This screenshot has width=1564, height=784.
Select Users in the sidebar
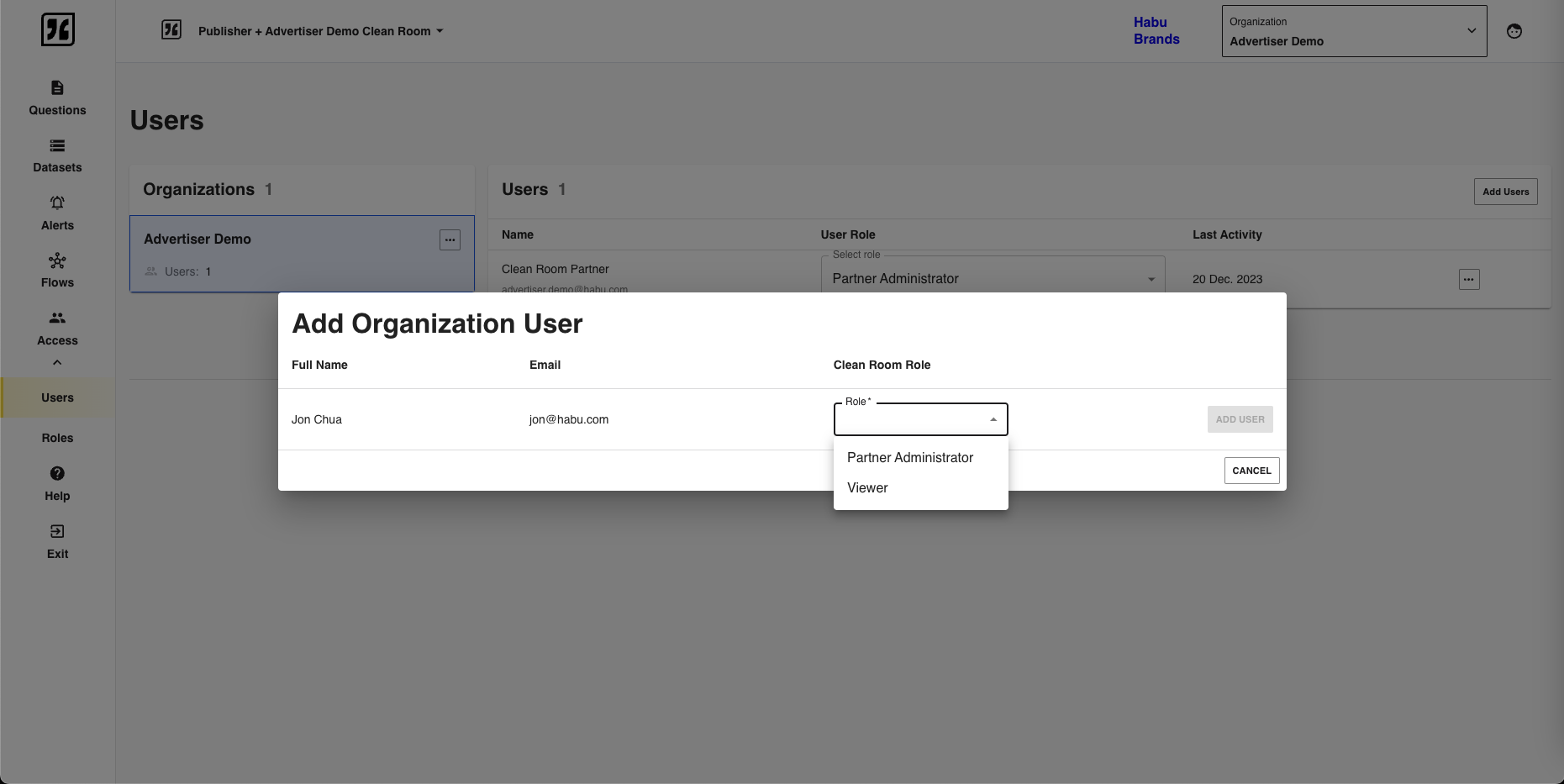click(x=57, y=397)
